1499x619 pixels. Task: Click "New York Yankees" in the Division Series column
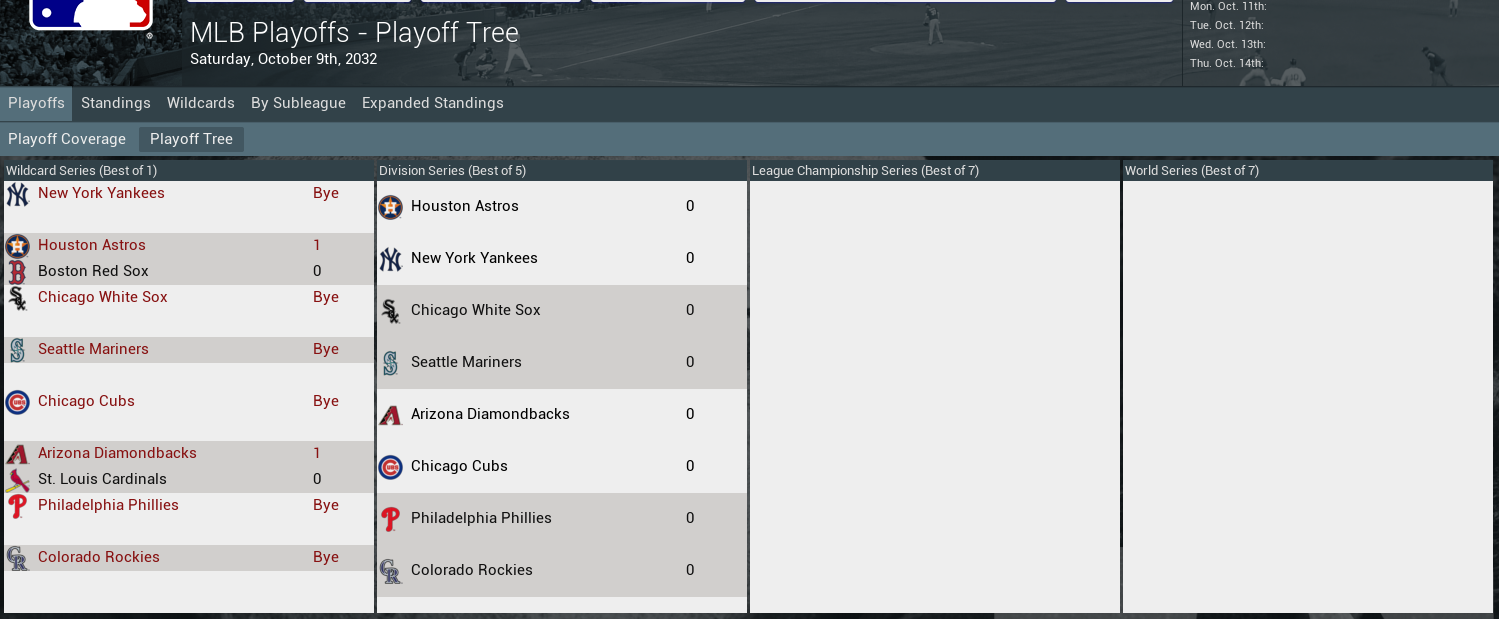(474, 258)
